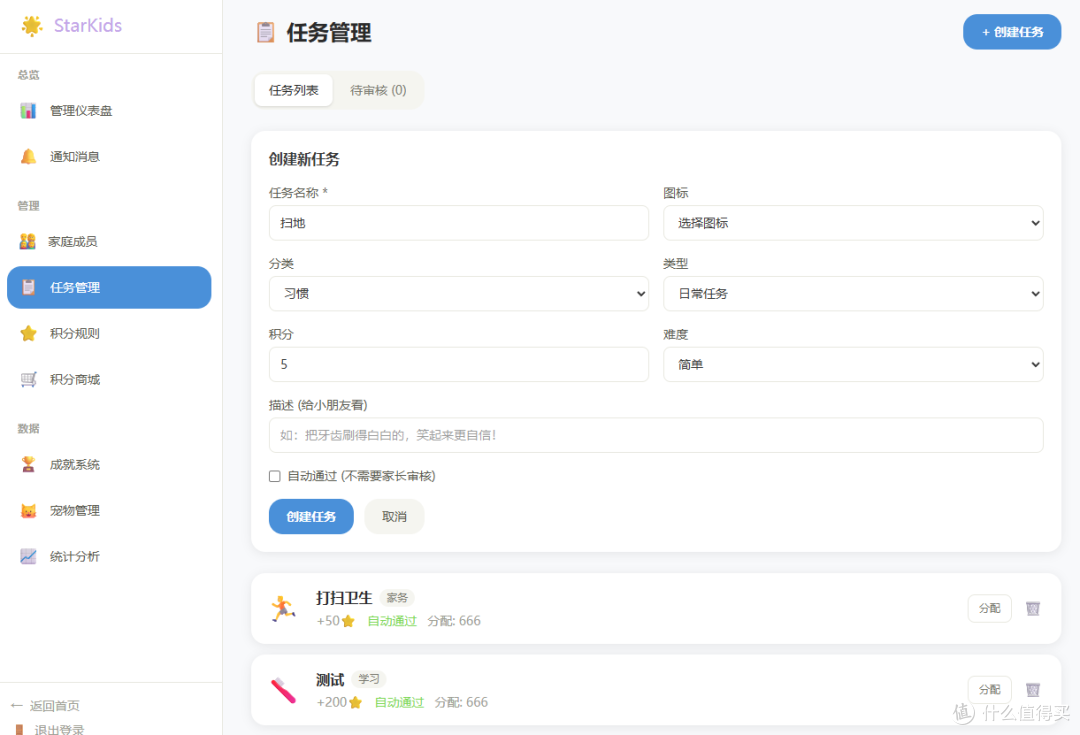Click the toothbrush icon of 测试 task
The width and height of the screenshot is (1080, 735).
tap(283, 690)
